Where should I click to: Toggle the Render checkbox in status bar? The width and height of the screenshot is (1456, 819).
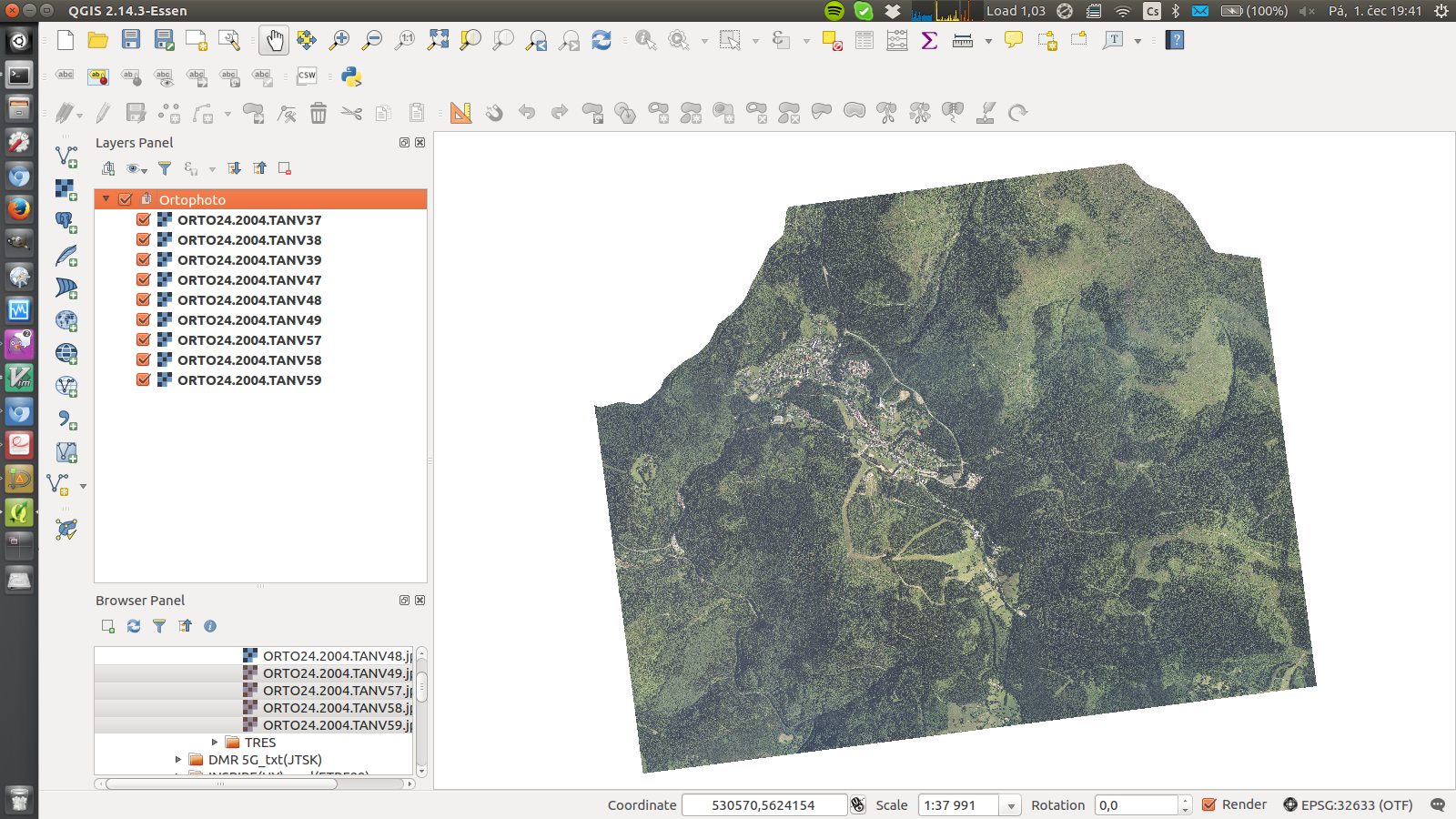(1209, 805)
